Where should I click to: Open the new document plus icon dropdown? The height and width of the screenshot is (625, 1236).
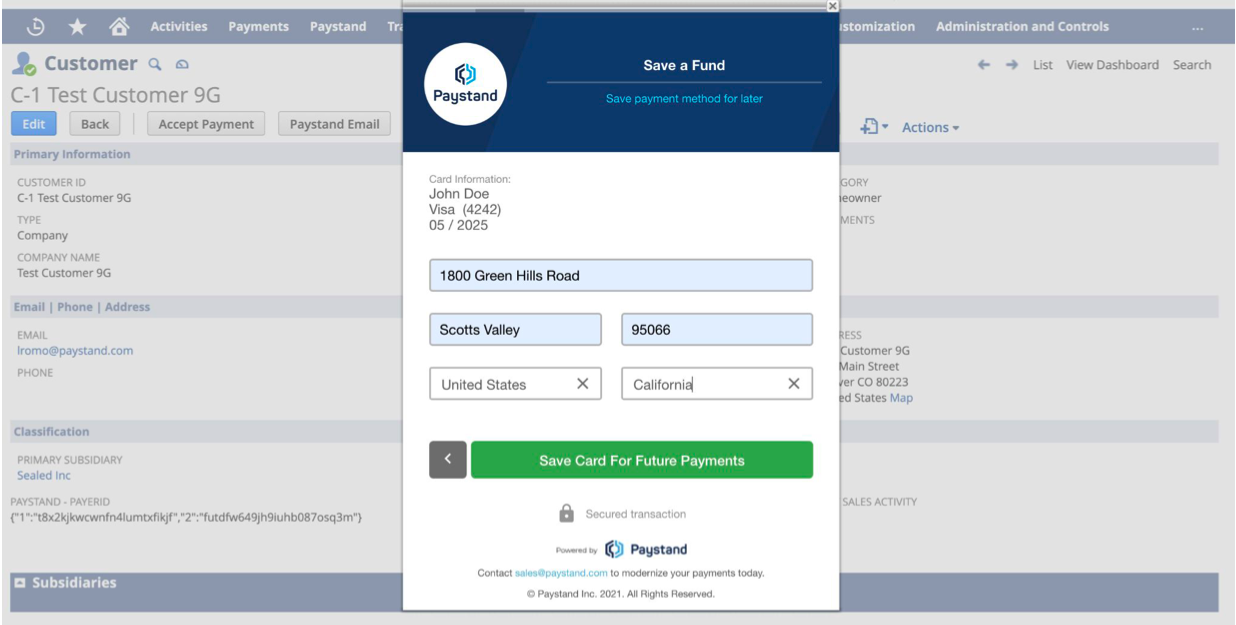point(875,127)
